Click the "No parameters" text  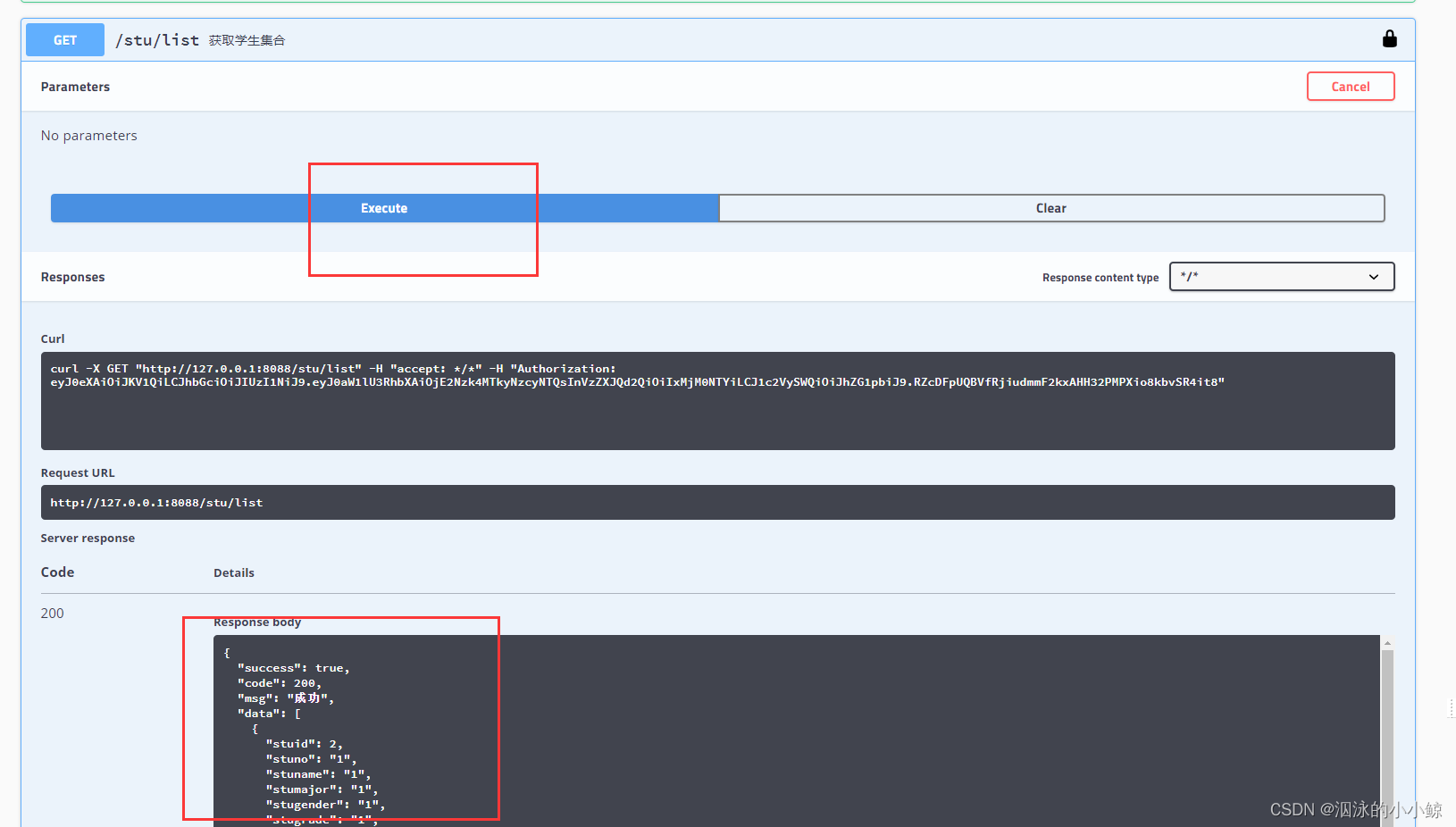(89, 136)
